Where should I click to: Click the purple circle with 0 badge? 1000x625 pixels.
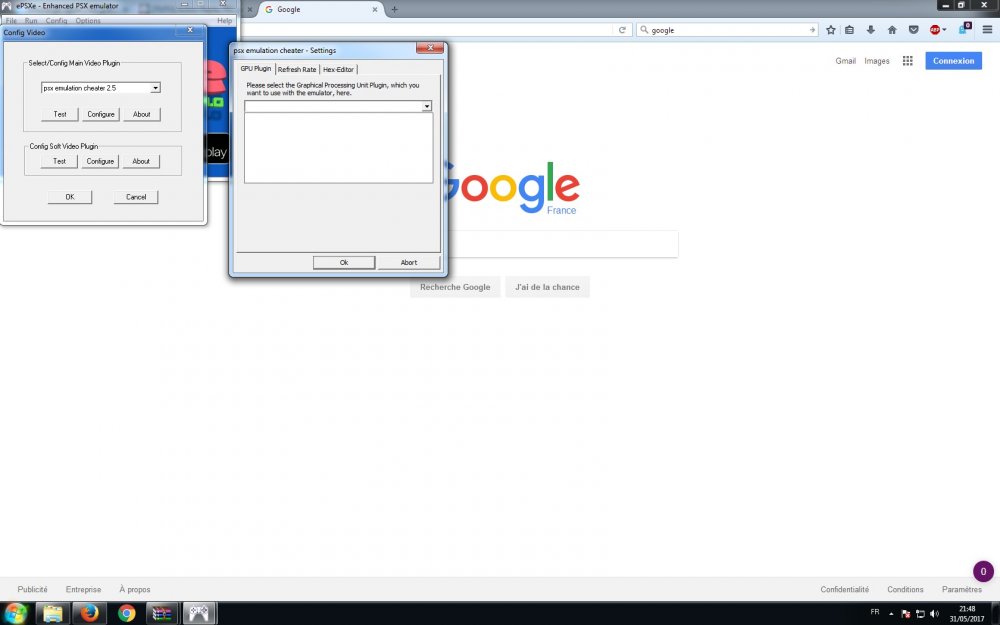(983, 571)
